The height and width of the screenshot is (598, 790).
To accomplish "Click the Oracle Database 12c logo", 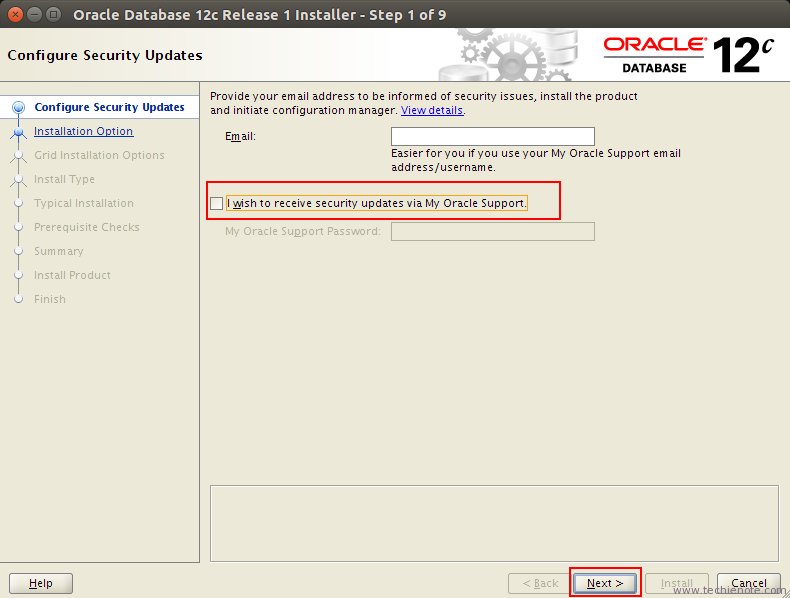I will tap(688, 55).
